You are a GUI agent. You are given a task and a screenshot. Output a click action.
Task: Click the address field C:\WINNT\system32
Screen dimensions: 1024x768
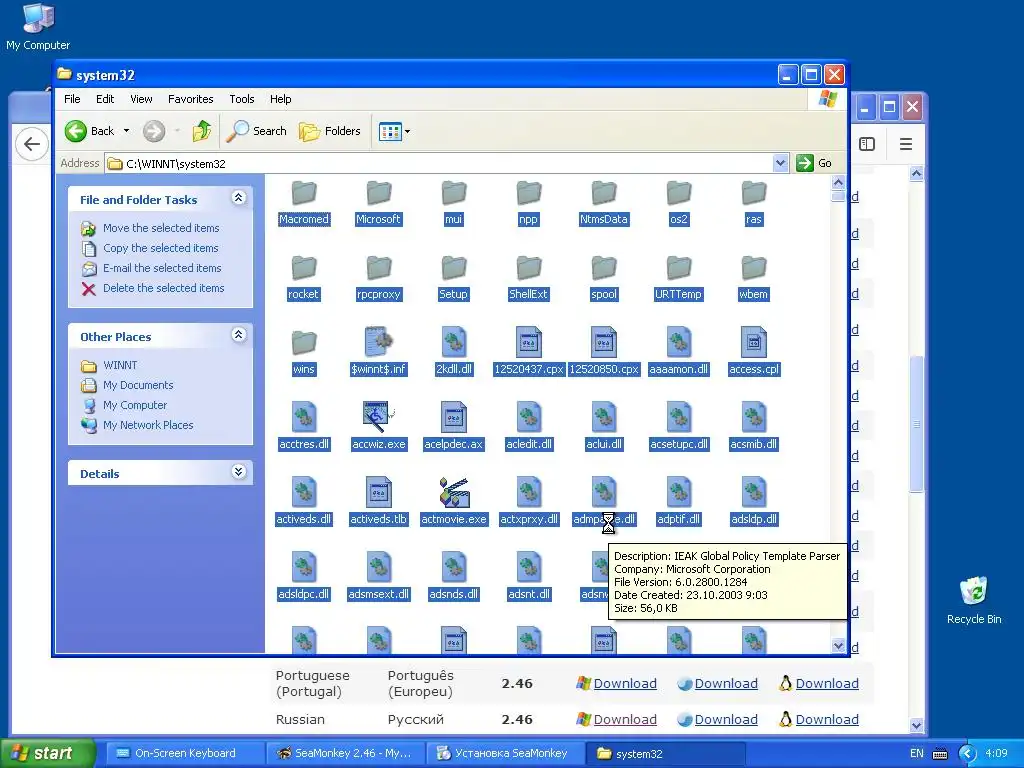(x=439, y=163)
